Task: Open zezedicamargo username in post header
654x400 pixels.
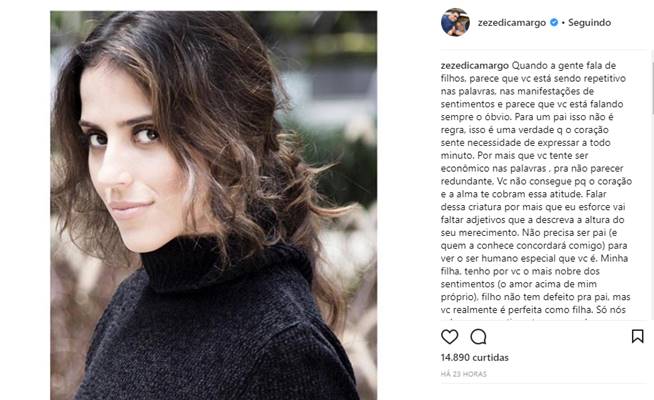Action: [x=512, y=23]
